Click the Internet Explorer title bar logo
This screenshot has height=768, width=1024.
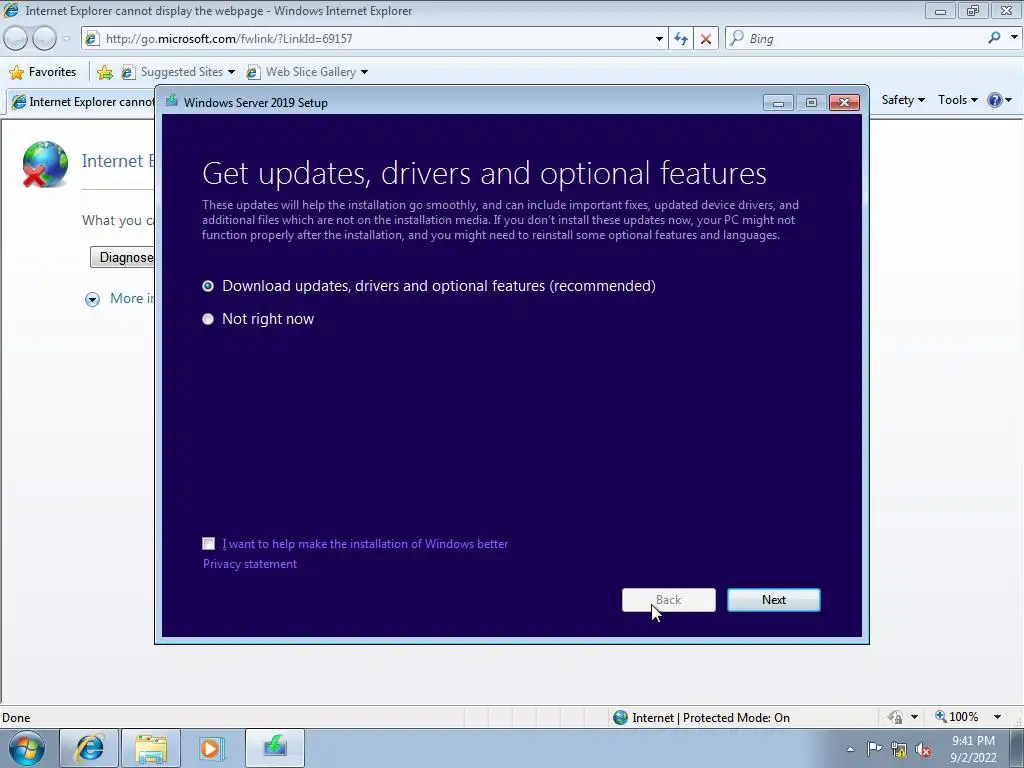point(11,10)
